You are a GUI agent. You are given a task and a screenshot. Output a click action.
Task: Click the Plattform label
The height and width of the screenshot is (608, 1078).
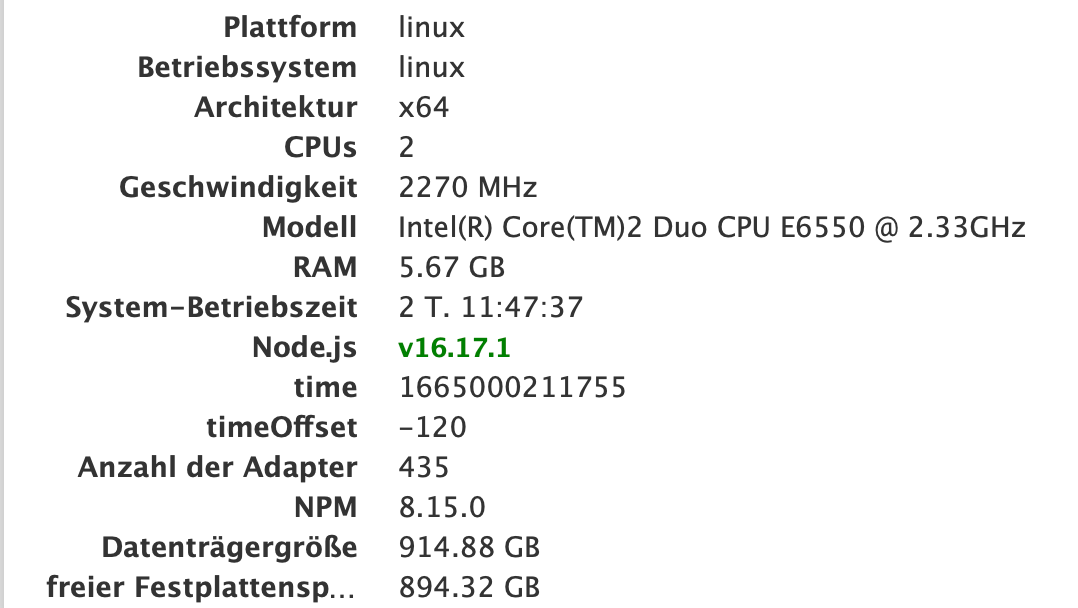(289, 28)
